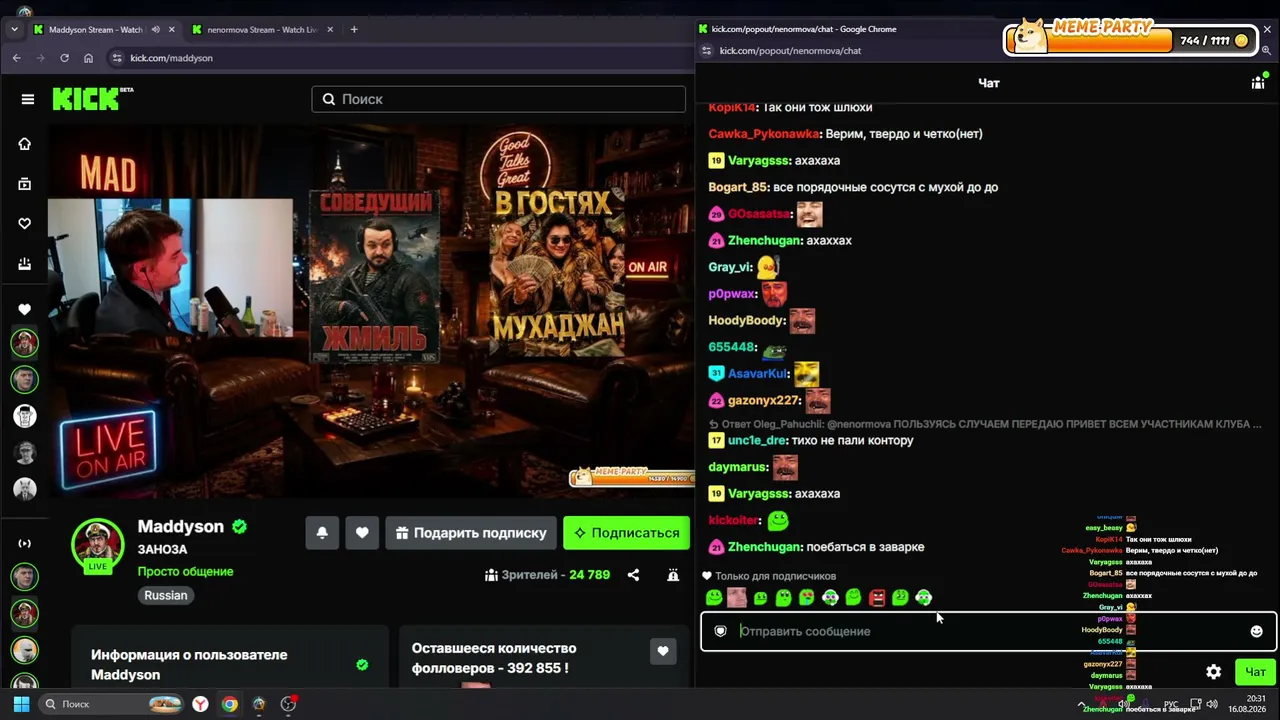Focus the Kick search field "Поиск"

(498, 99)
